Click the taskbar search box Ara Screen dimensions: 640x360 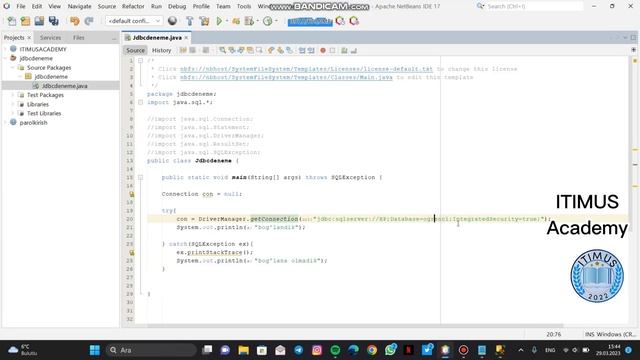[x=151, y=350]
